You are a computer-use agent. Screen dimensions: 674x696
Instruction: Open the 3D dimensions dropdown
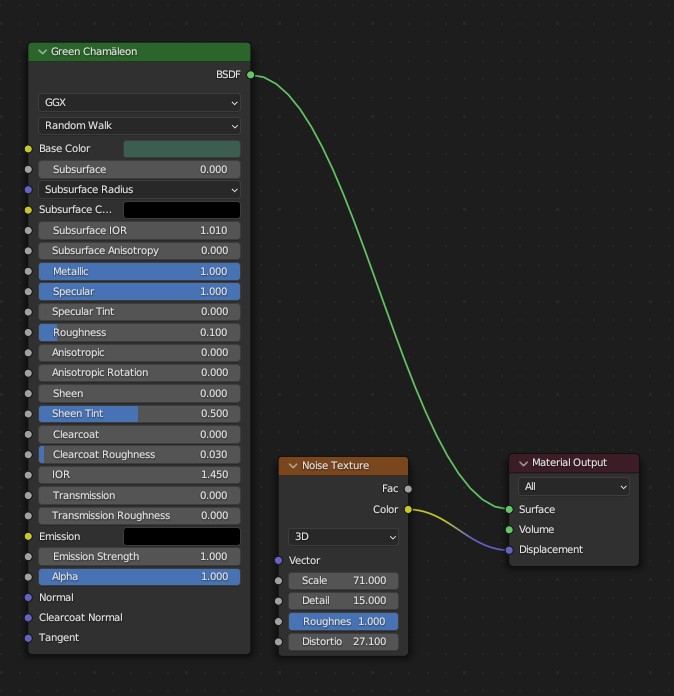(343, 537)
